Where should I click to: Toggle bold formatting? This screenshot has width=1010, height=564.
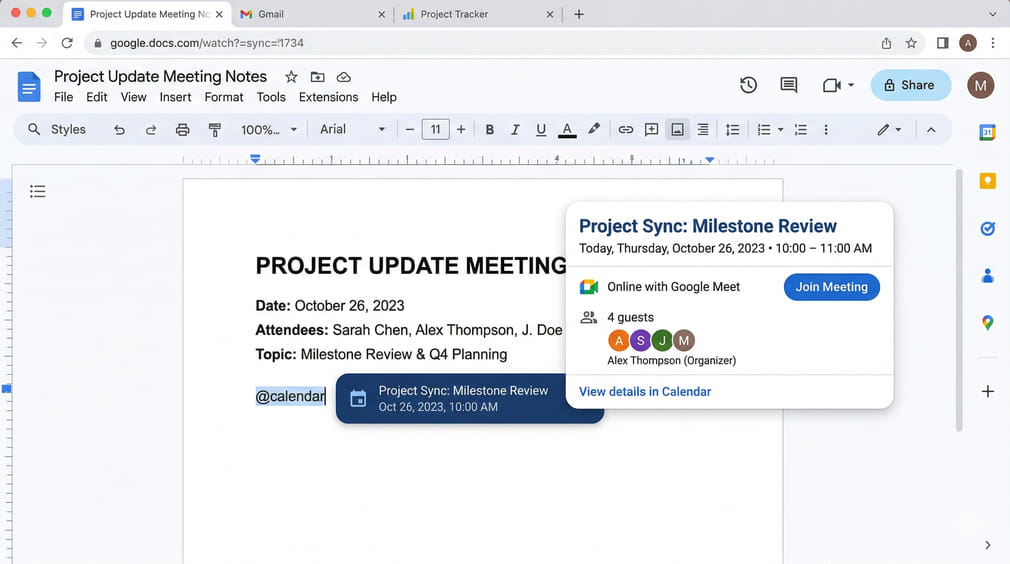490,130
